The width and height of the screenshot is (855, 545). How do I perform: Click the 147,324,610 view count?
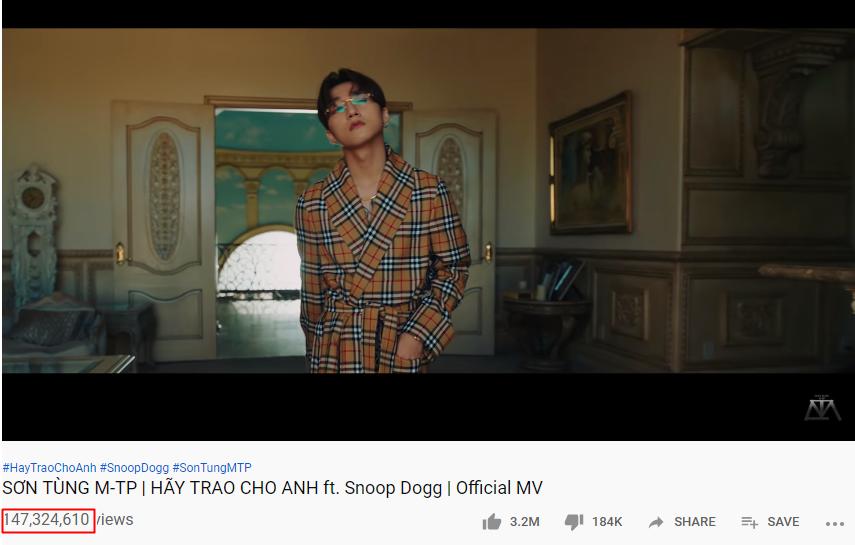click(x=47, y=519)
